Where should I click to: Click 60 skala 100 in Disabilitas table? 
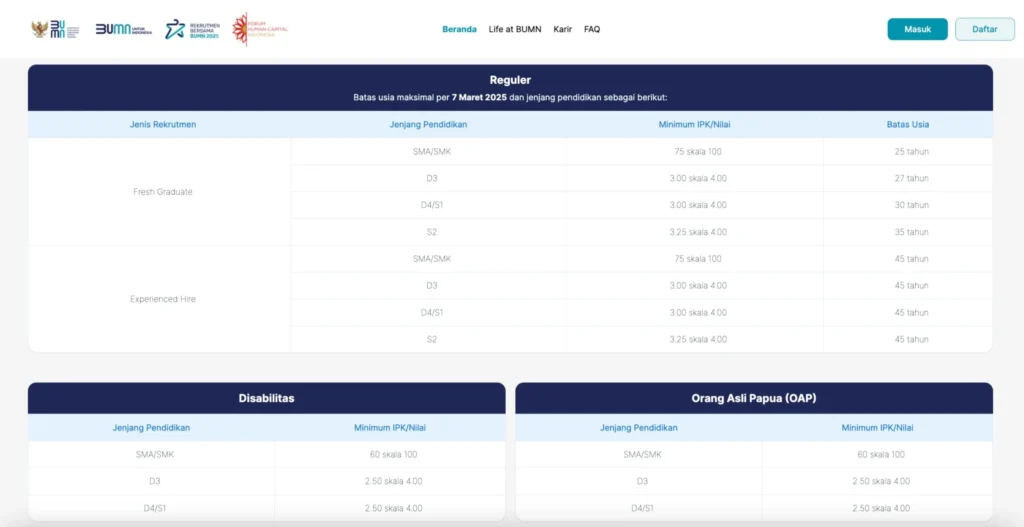point(393,455)
